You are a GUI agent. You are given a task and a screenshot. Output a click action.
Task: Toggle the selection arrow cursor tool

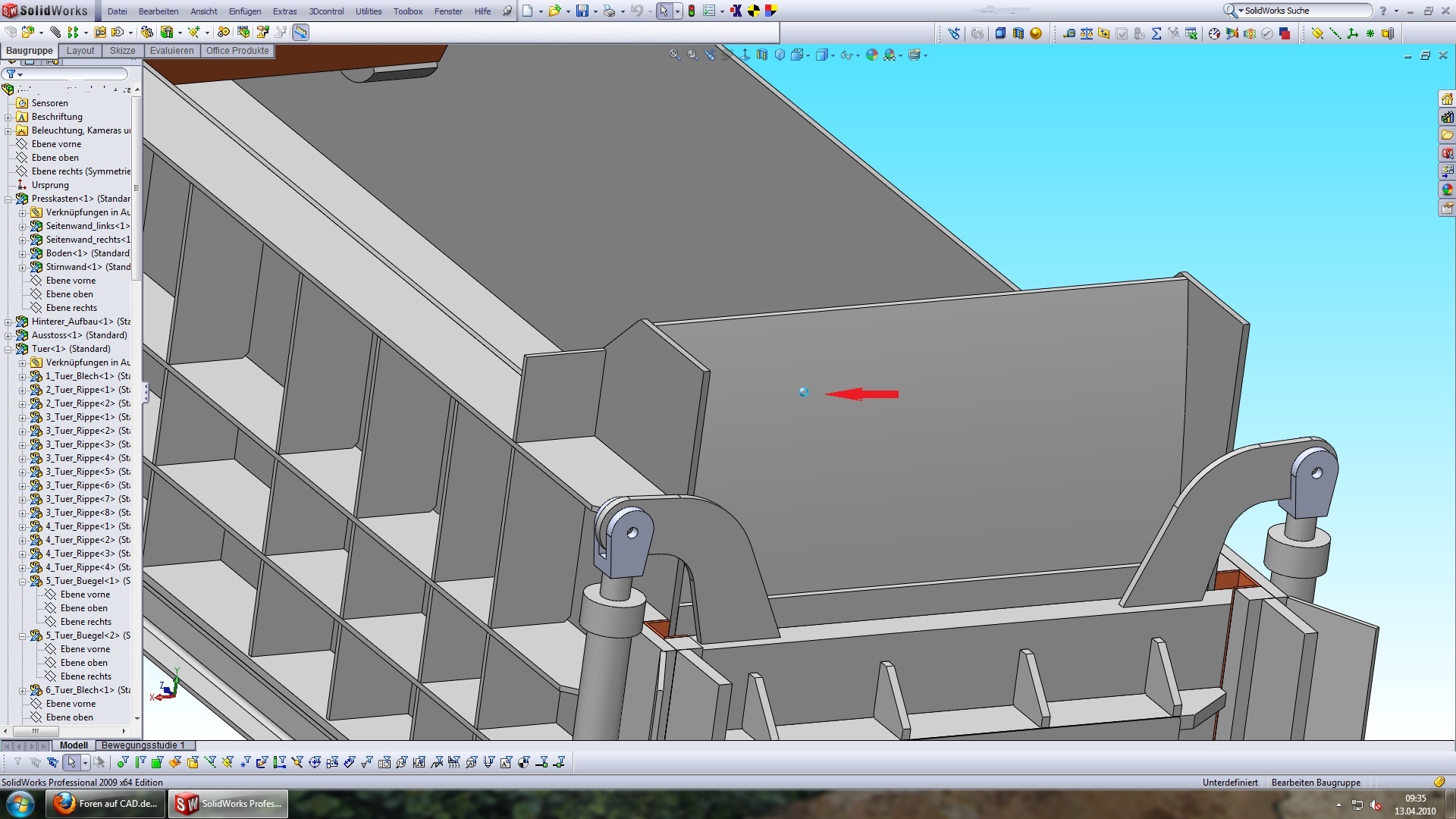[x=664, y=11]
